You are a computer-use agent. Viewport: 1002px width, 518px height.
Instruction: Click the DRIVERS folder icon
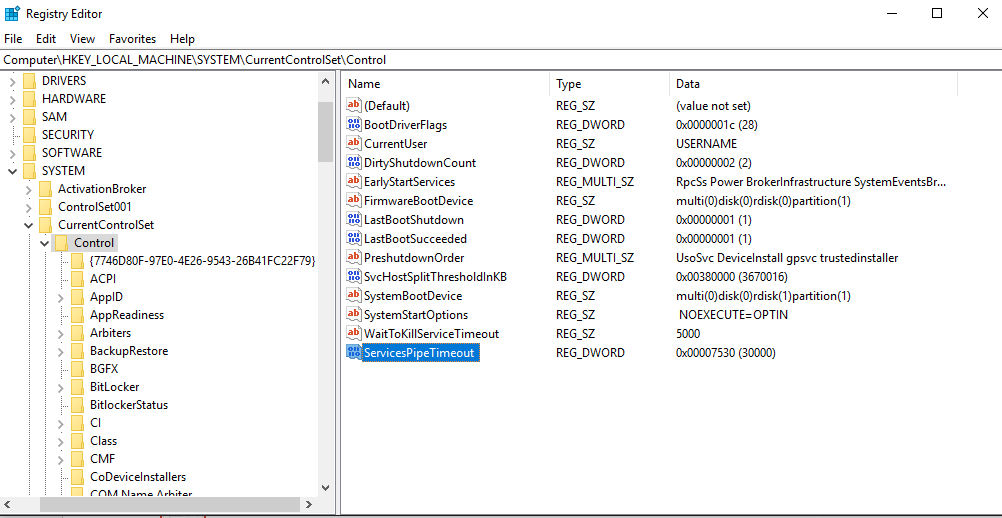29,80
